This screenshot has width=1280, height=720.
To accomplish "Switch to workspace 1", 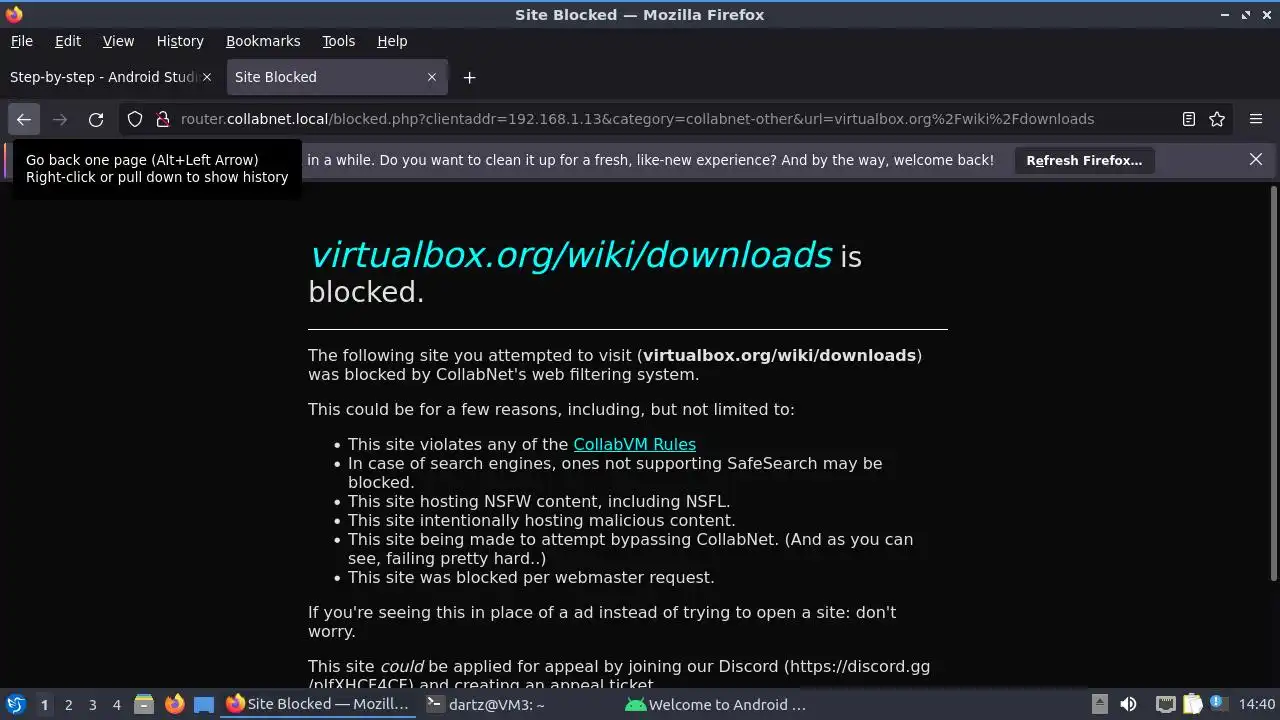I will [44, 704].
